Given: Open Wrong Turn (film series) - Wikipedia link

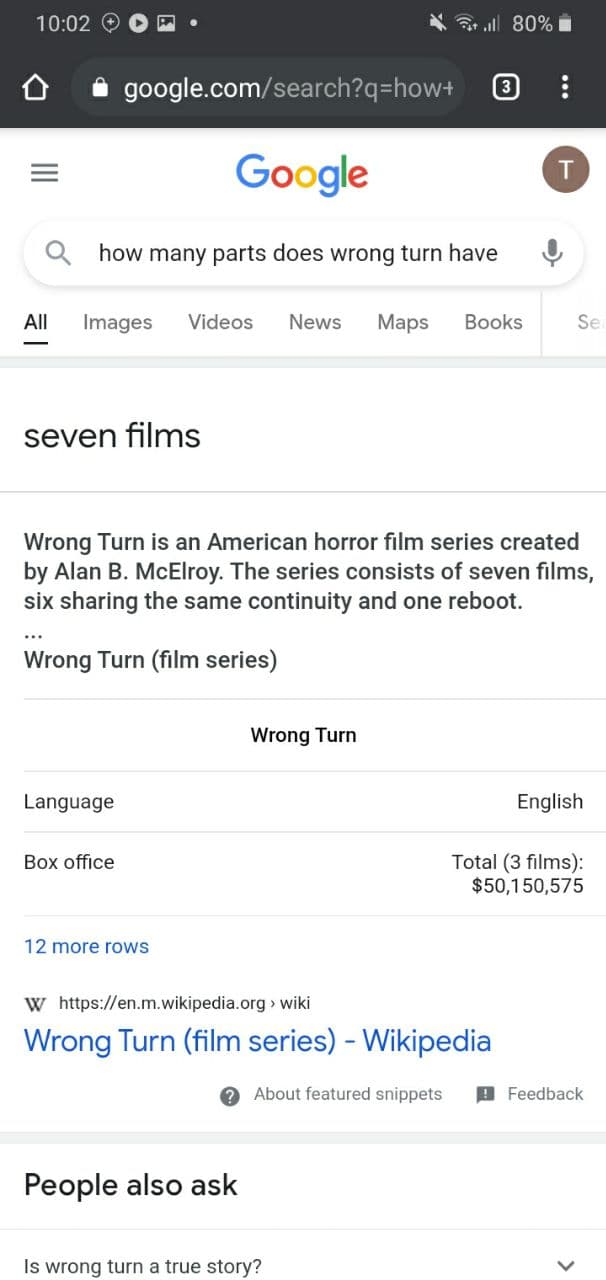Looking at the screenshot, I should tap(257, 1041).
